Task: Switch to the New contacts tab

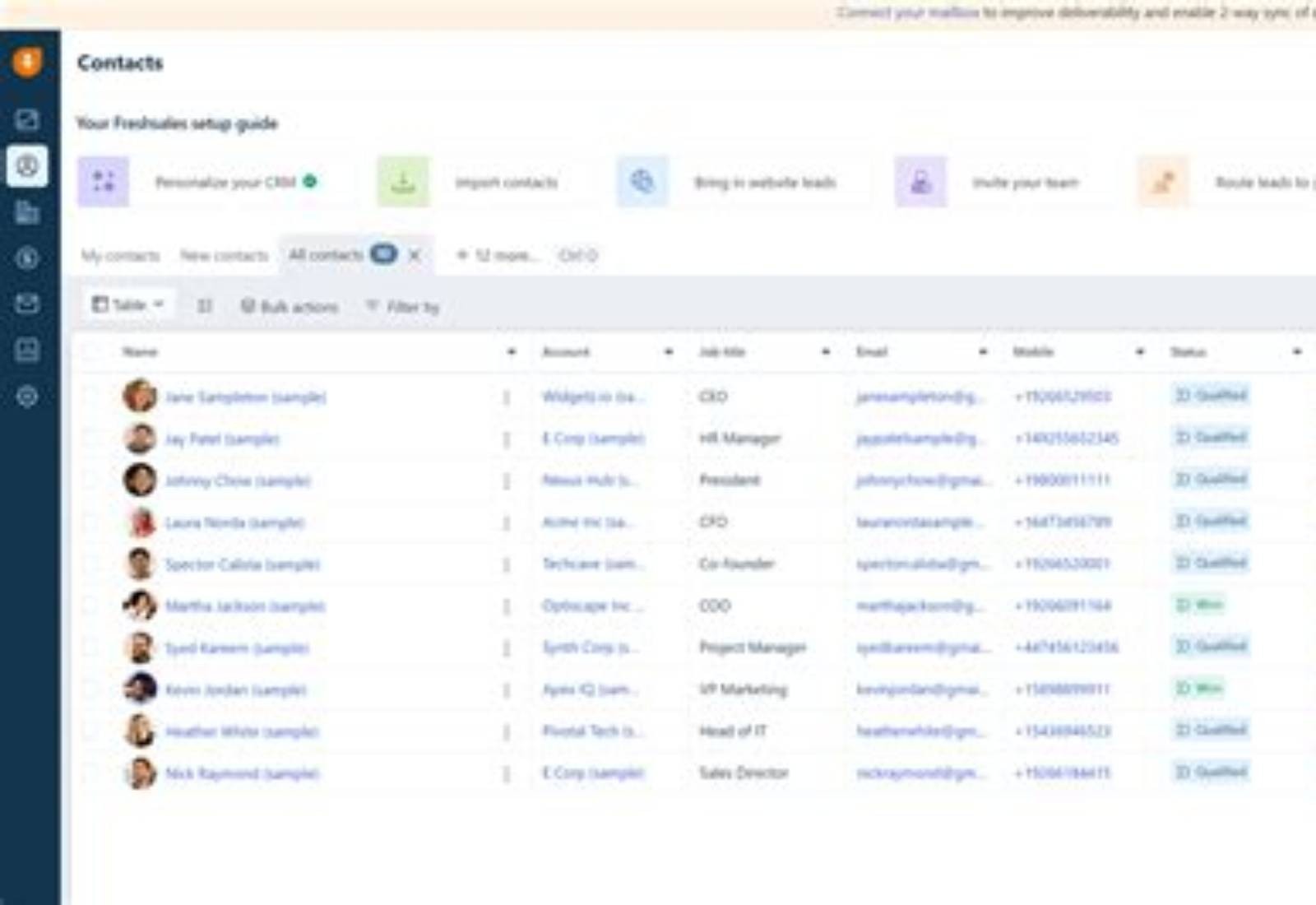Action: 225,256
